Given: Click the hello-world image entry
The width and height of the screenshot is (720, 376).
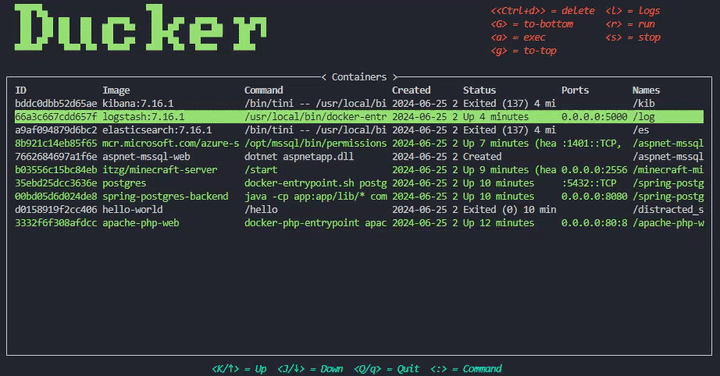Looking at the screenshot, I should pos(132,210).
